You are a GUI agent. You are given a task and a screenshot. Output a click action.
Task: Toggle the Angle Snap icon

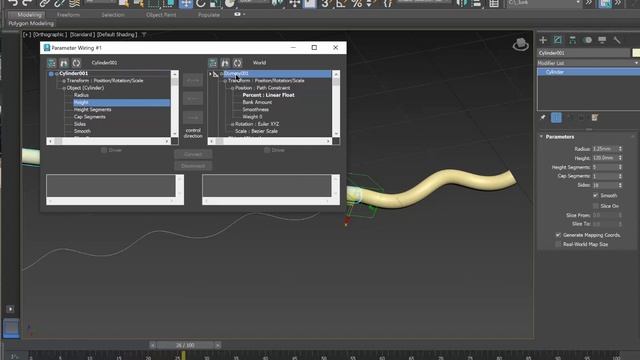[x=341, y=4]
